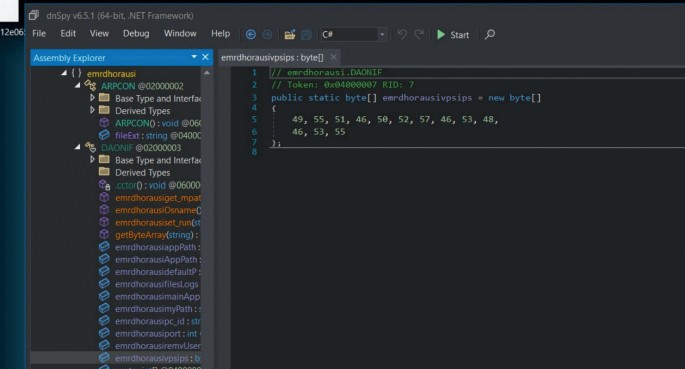Collapse the emrdhorausi namespace node

(64, 73)
